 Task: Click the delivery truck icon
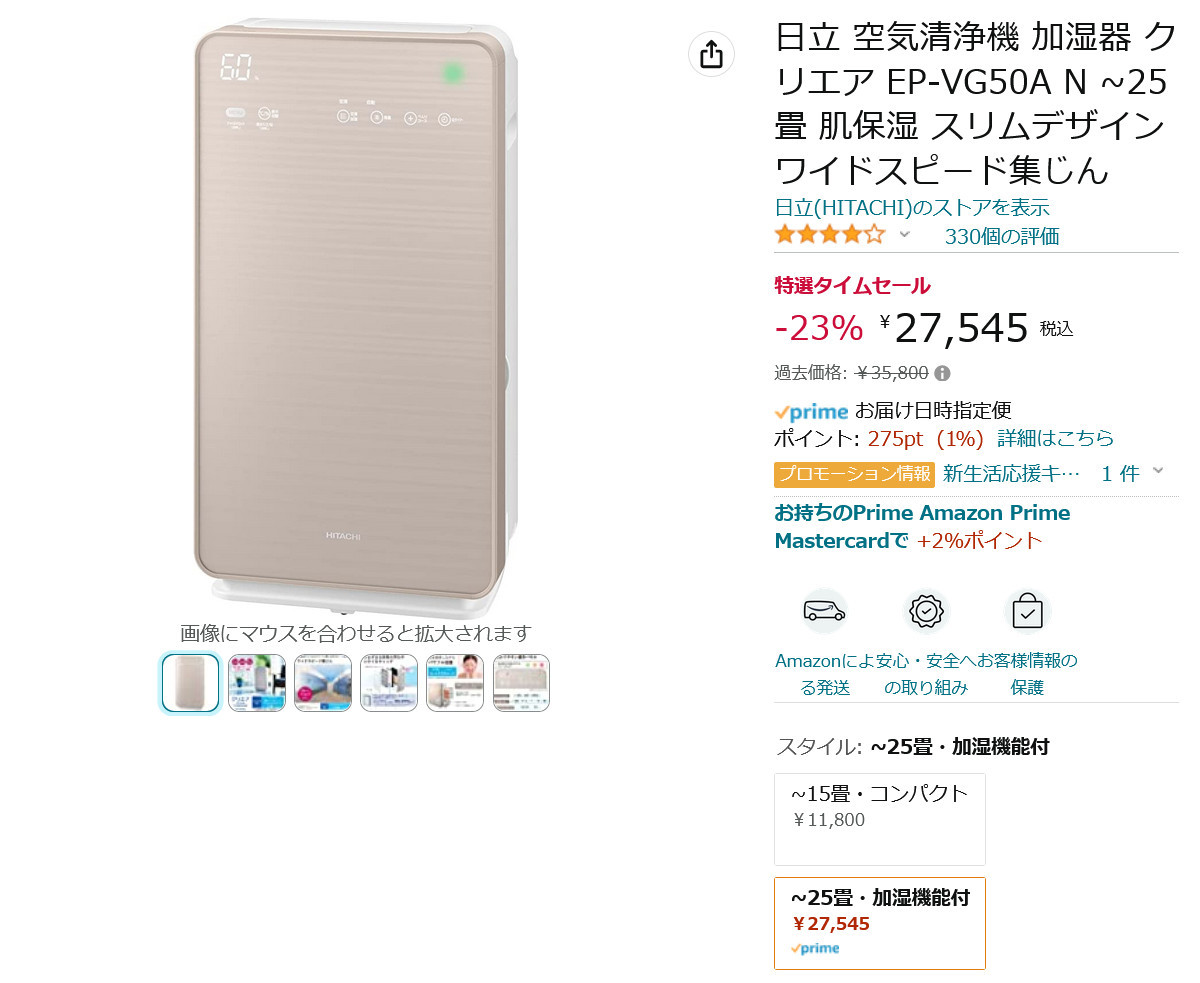(x=825, y=611)
